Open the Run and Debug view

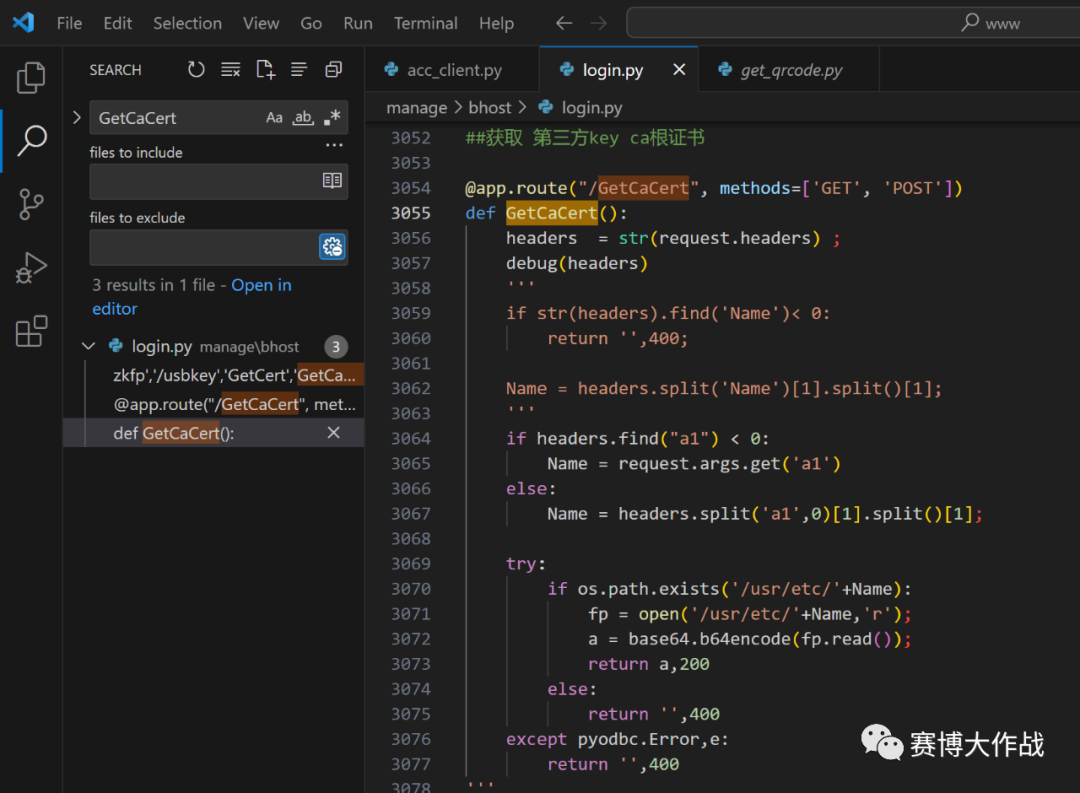(x=31, y=267)
